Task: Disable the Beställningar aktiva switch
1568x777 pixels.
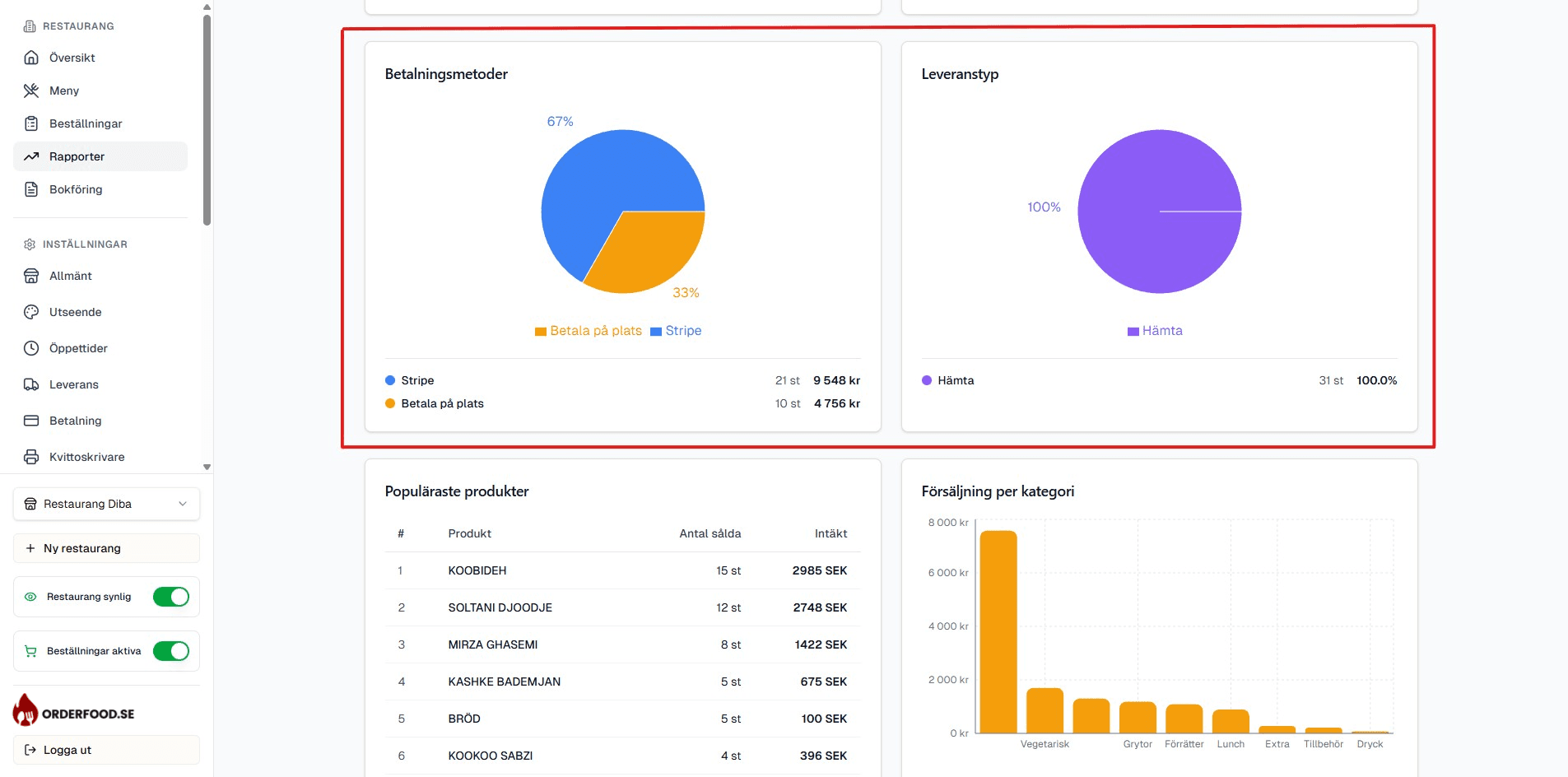Action: 171,651
